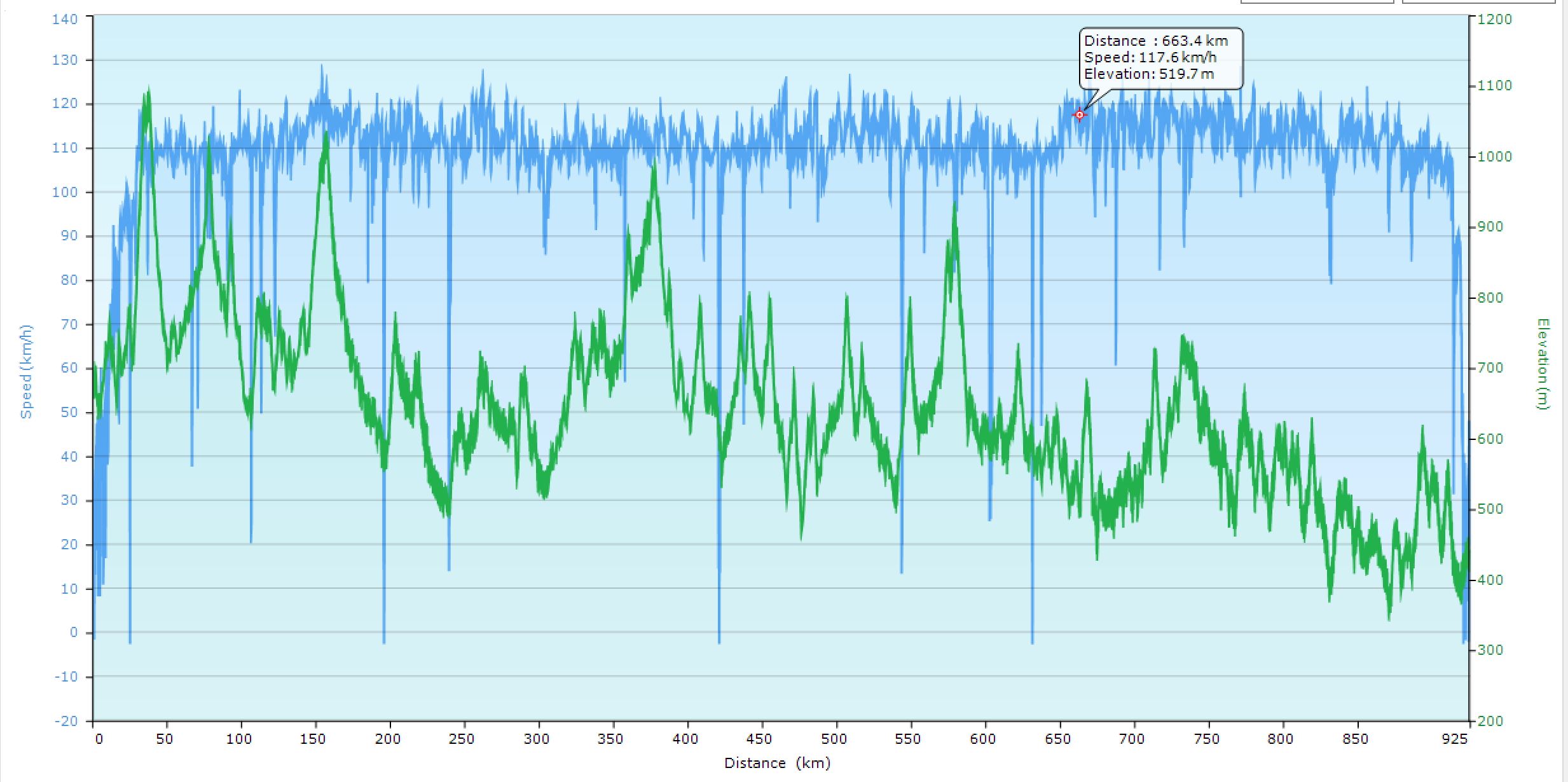Click the 140 label on the speed axis
1568x782 pixels.
64,19
